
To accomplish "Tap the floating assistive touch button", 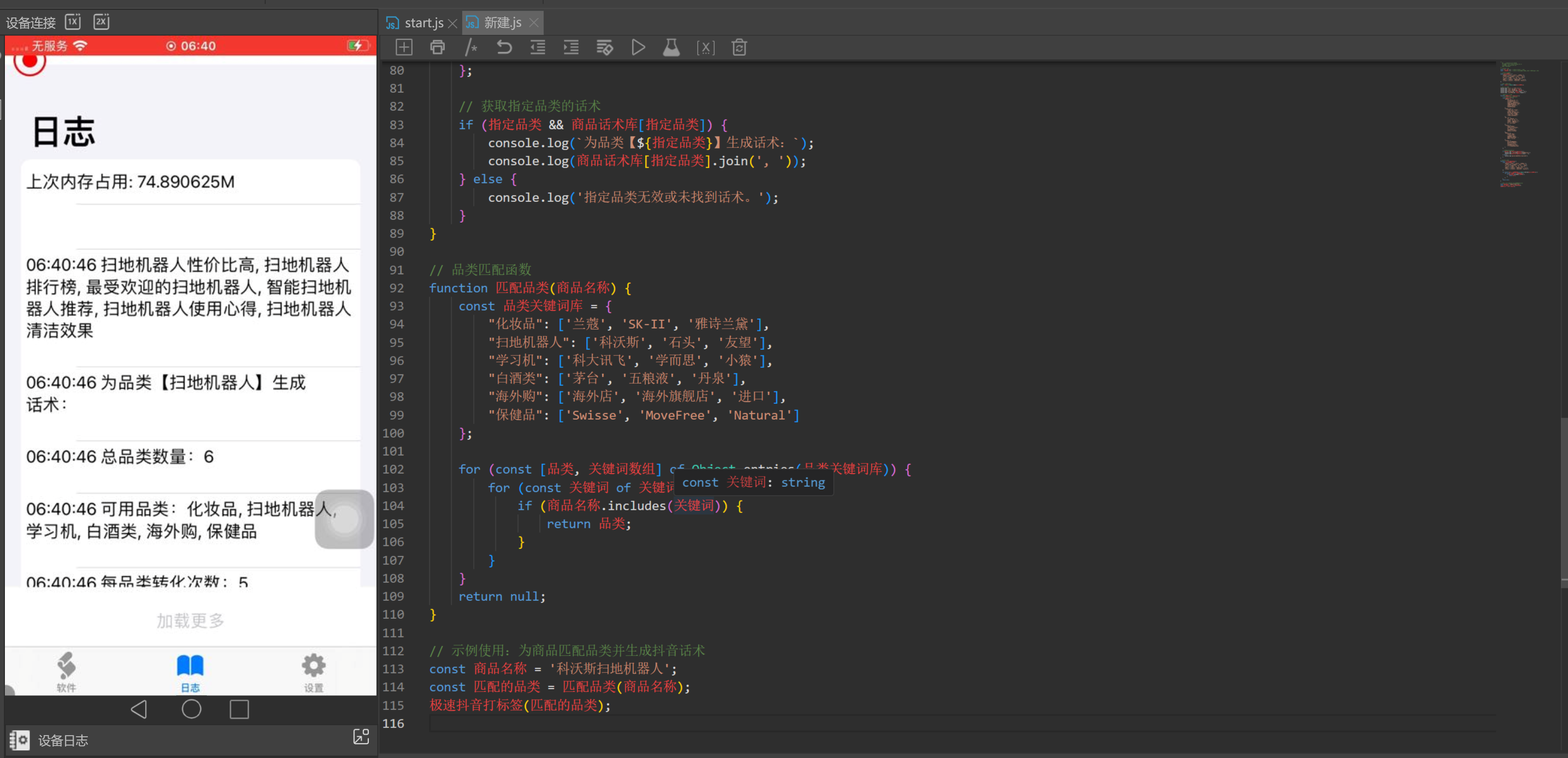I will click(344, 519).
